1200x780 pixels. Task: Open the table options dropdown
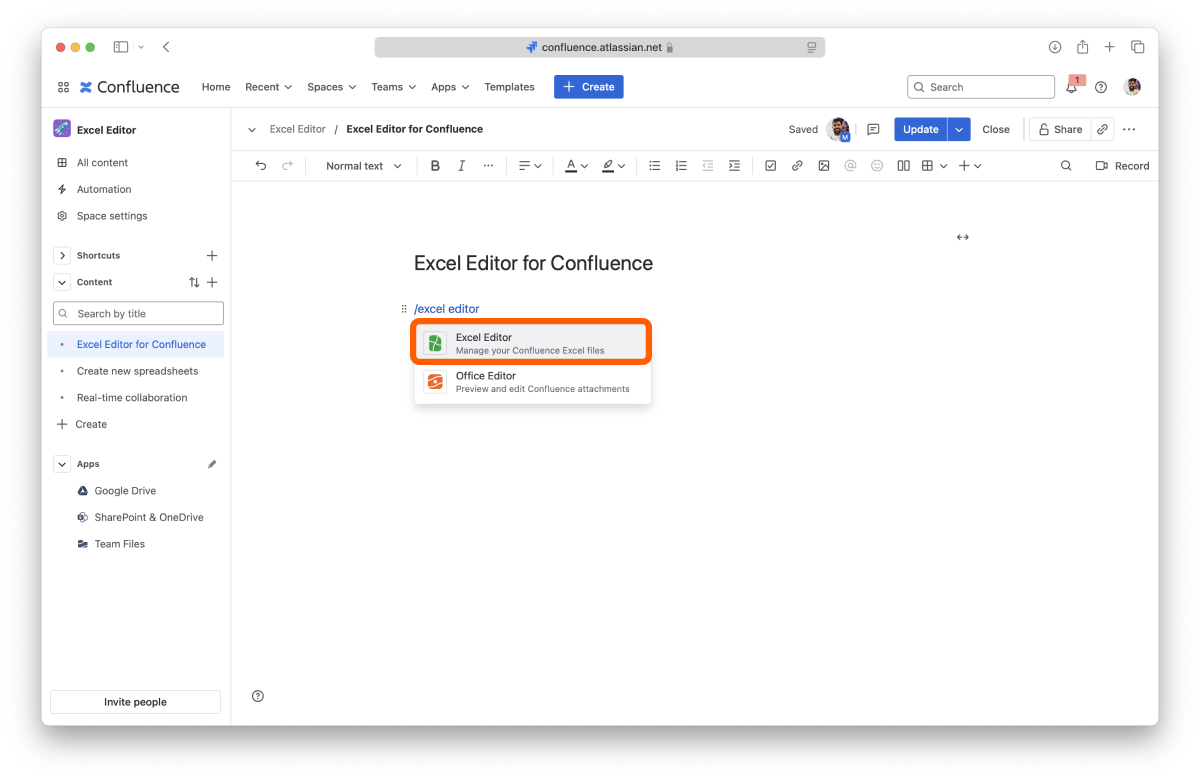934,166
